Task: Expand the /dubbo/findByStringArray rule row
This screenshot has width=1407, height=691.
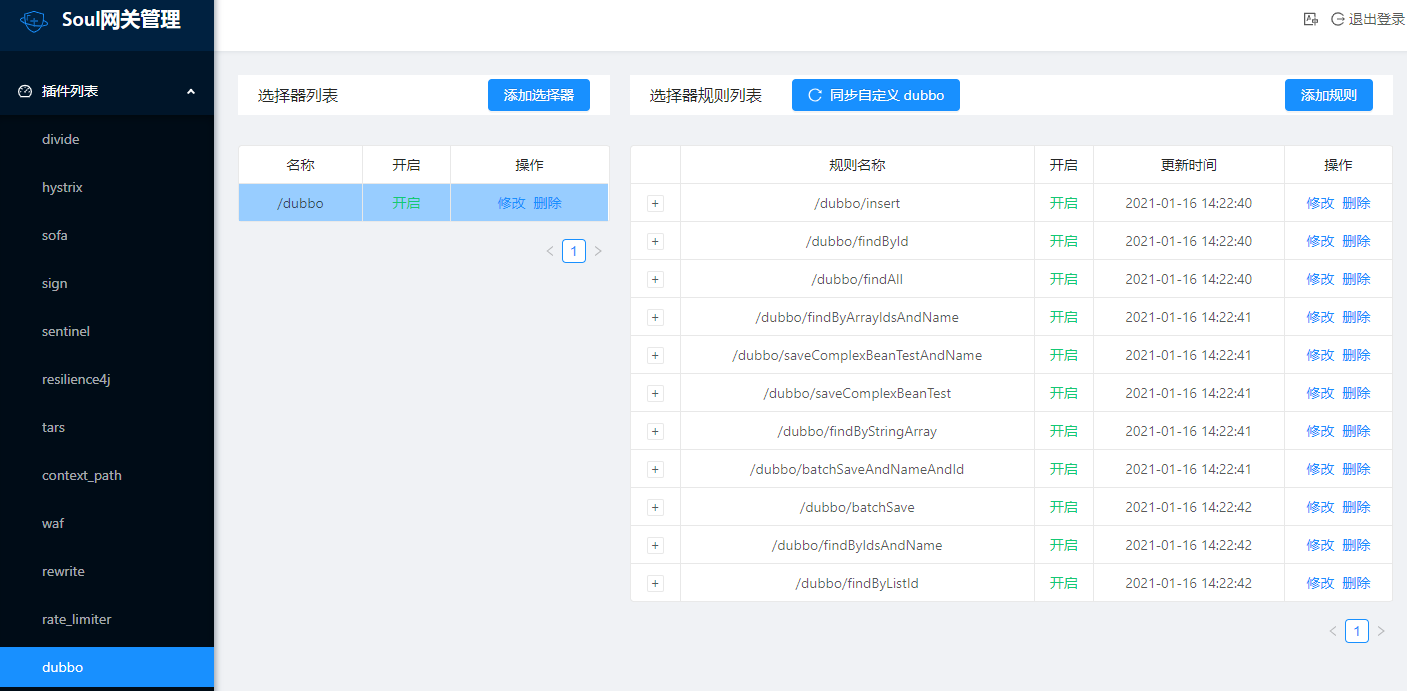Action: point(655,431)
